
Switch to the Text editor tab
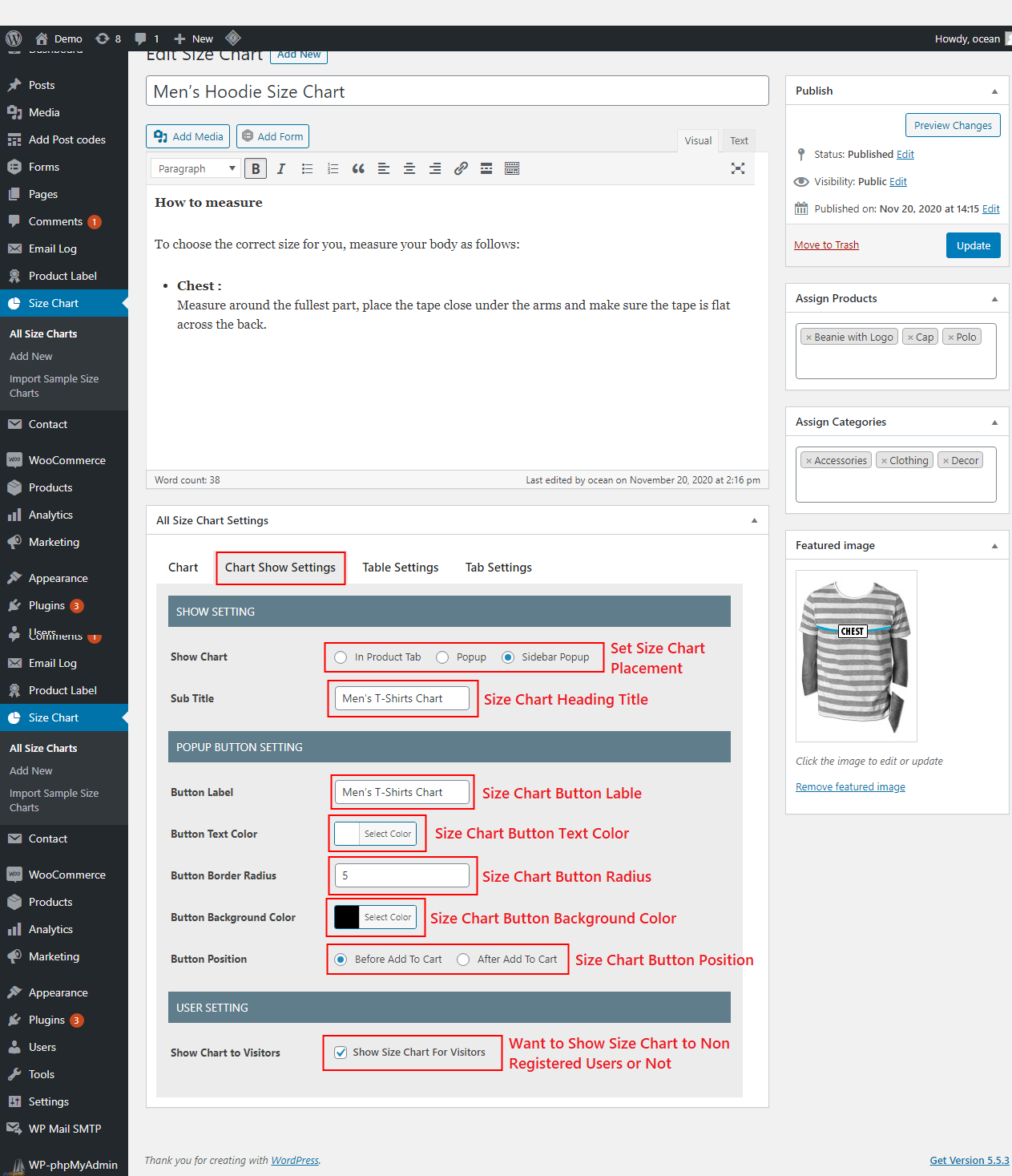point(738,140)
